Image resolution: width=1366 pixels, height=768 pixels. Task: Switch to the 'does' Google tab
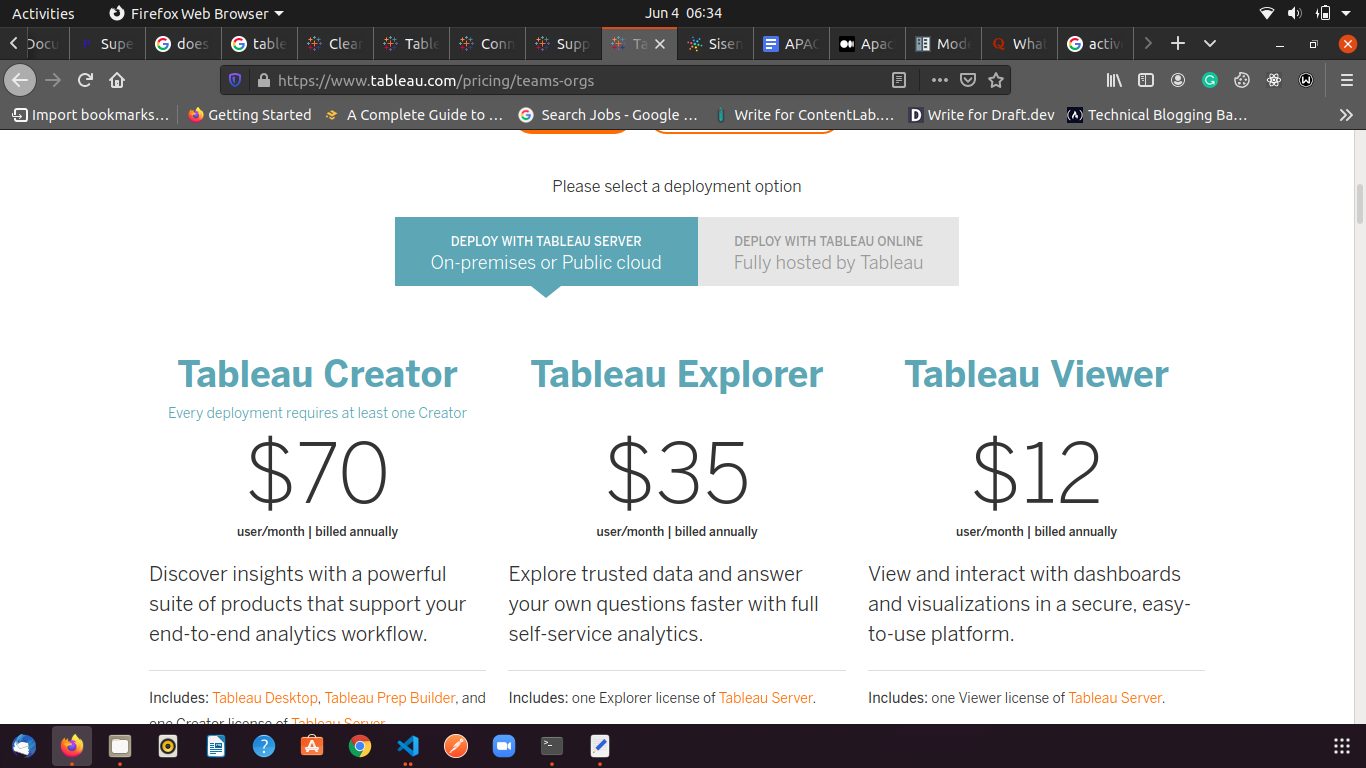(183, 44)
